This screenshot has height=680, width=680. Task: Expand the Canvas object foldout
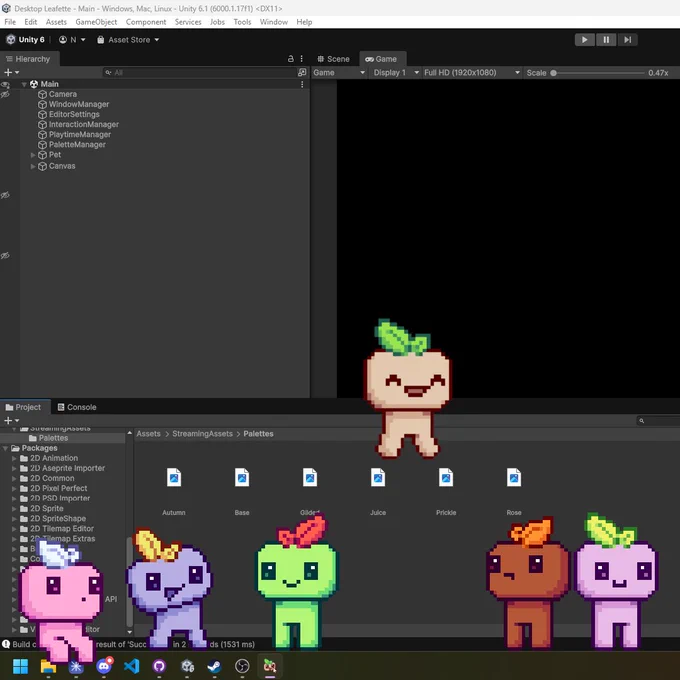pyautogui.click(x=33, y=166)
